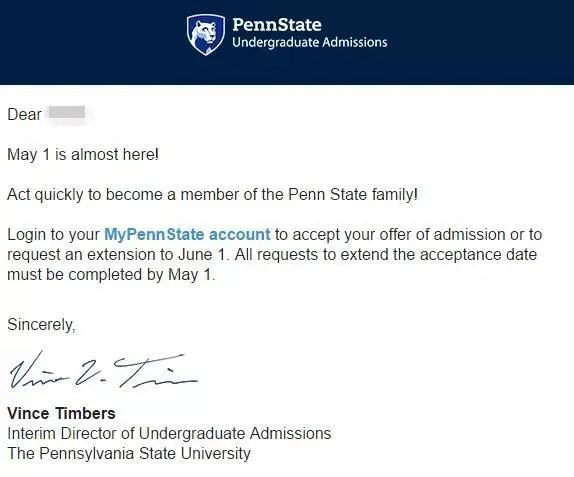This screenshot has height=477, width=574.
Task: Click the line May 1 is almost here!
Action: (x=83, y=154)
